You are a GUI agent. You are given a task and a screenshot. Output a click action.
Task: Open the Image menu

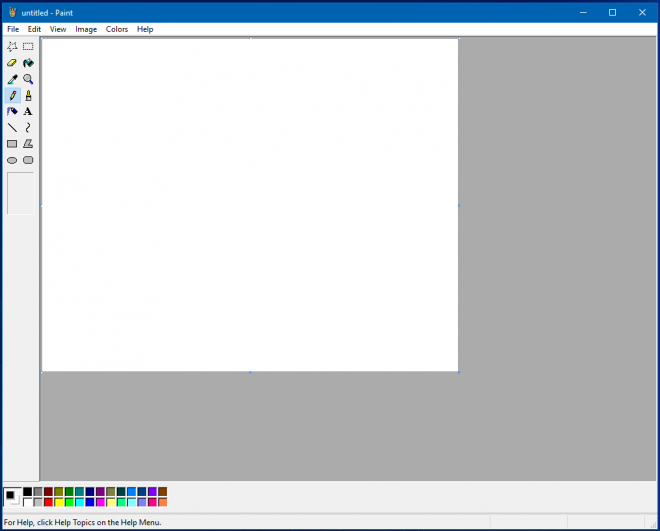(x=86, y=29)
